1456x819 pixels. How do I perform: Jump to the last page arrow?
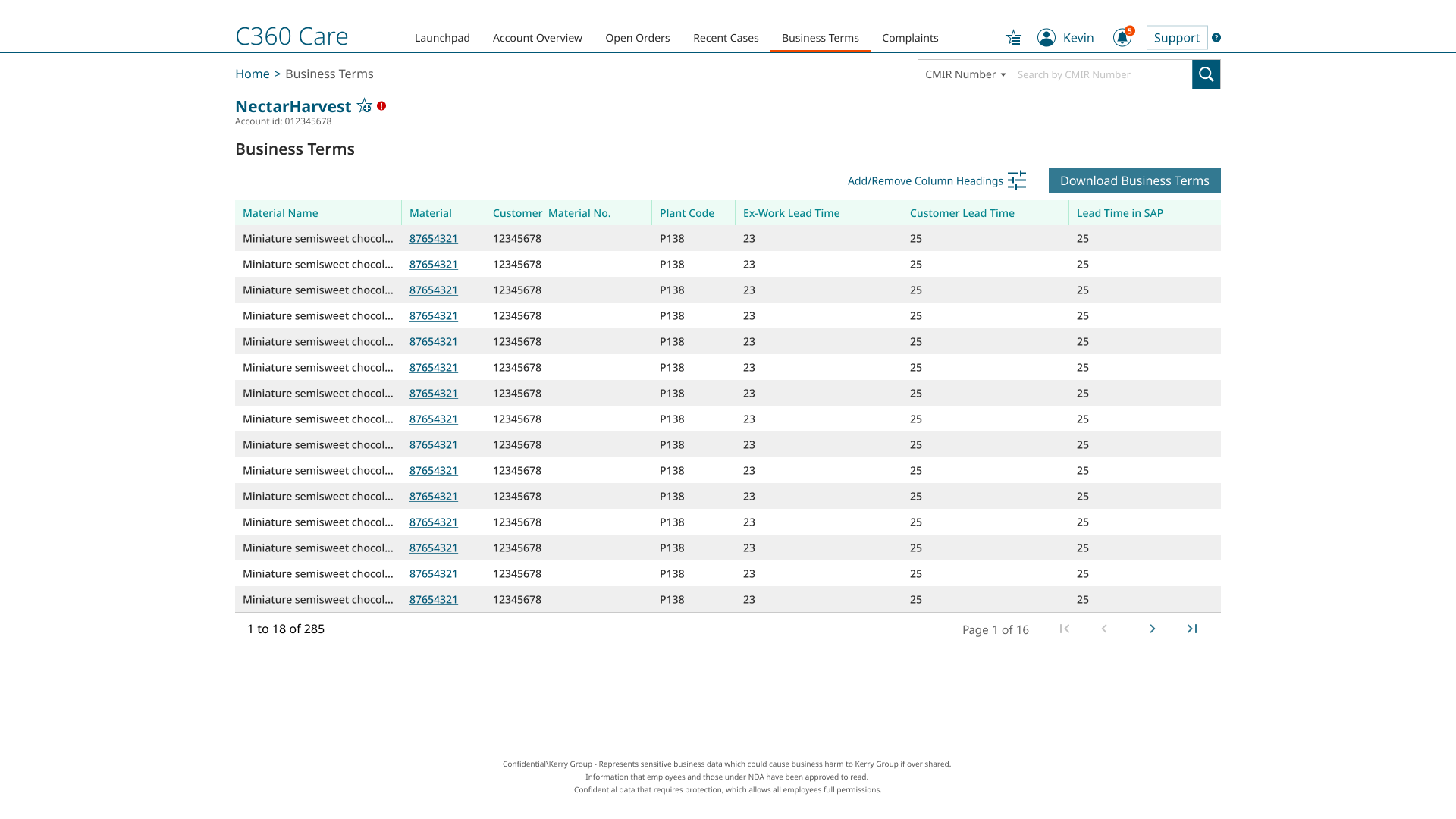click(x=1192, y=629)
